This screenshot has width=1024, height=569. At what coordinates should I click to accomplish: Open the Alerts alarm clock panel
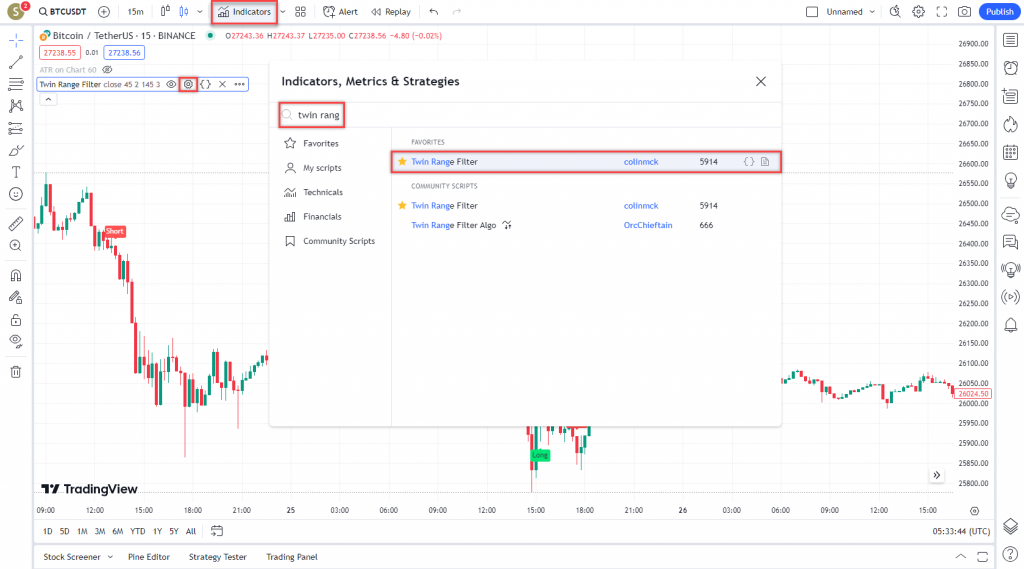pyautogui.click(x=1010, y=67)
